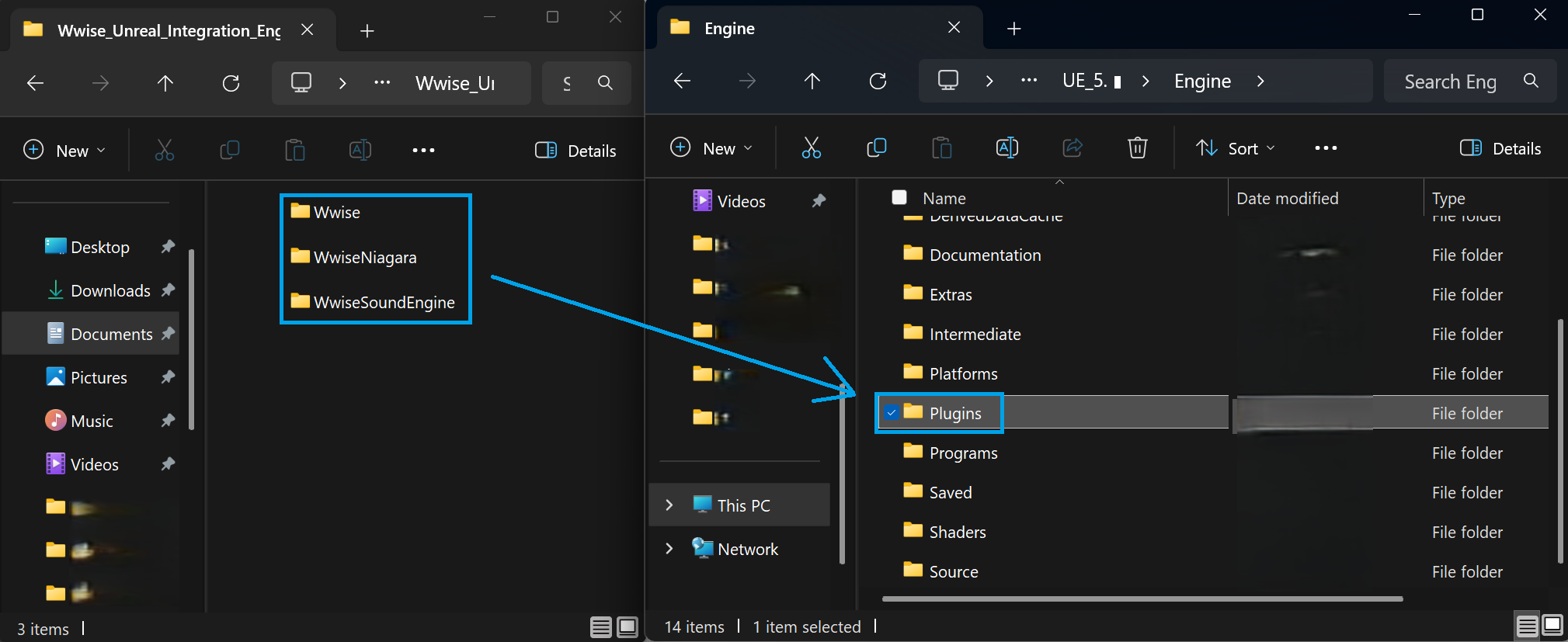Screen dimensions: 1568x642
Task: Show hidden breadcrumb path in Engine window
Action: pyautogui.click(x=1029, y=81)
